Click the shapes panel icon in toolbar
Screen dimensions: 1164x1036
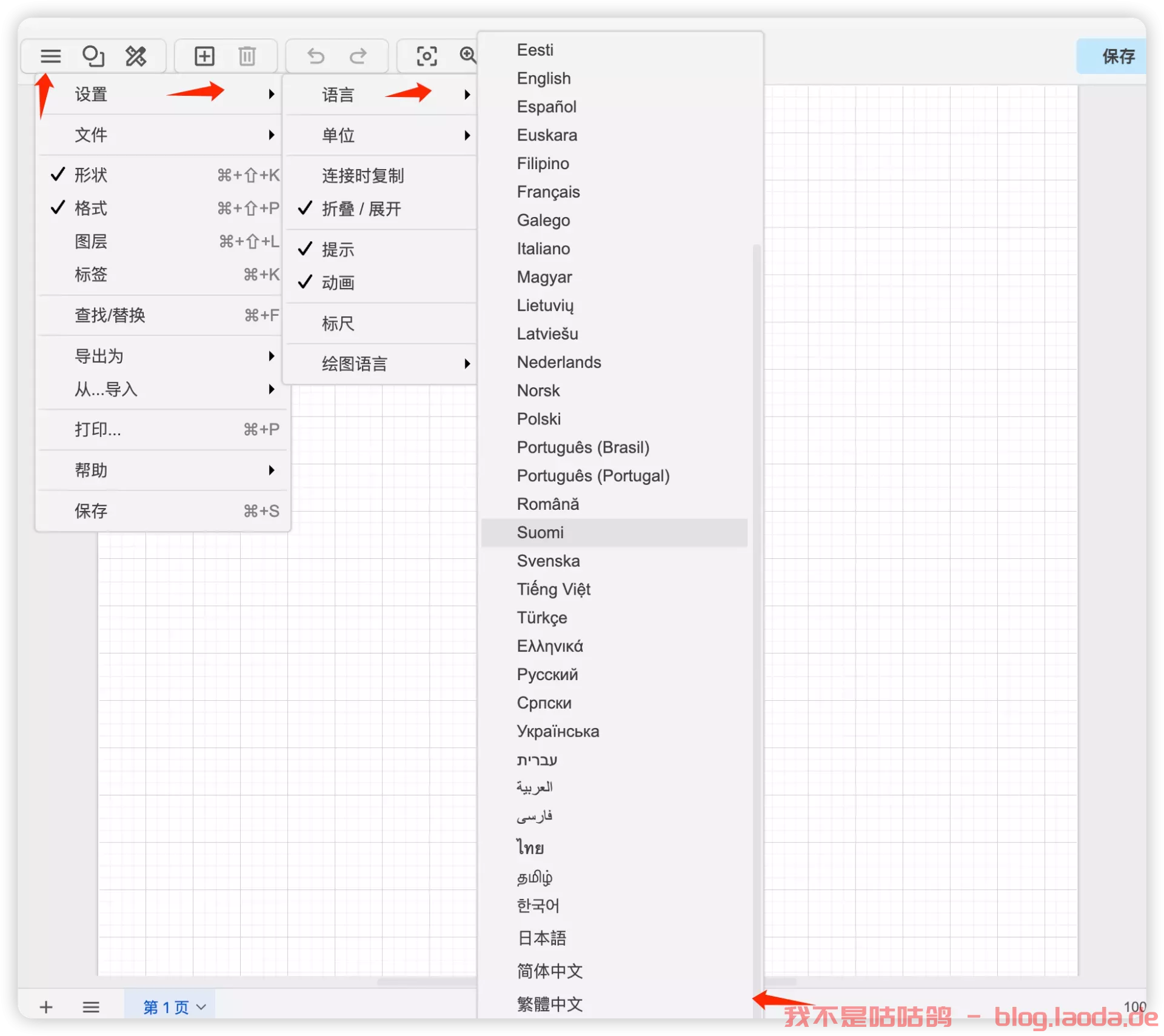coord(93,56)
